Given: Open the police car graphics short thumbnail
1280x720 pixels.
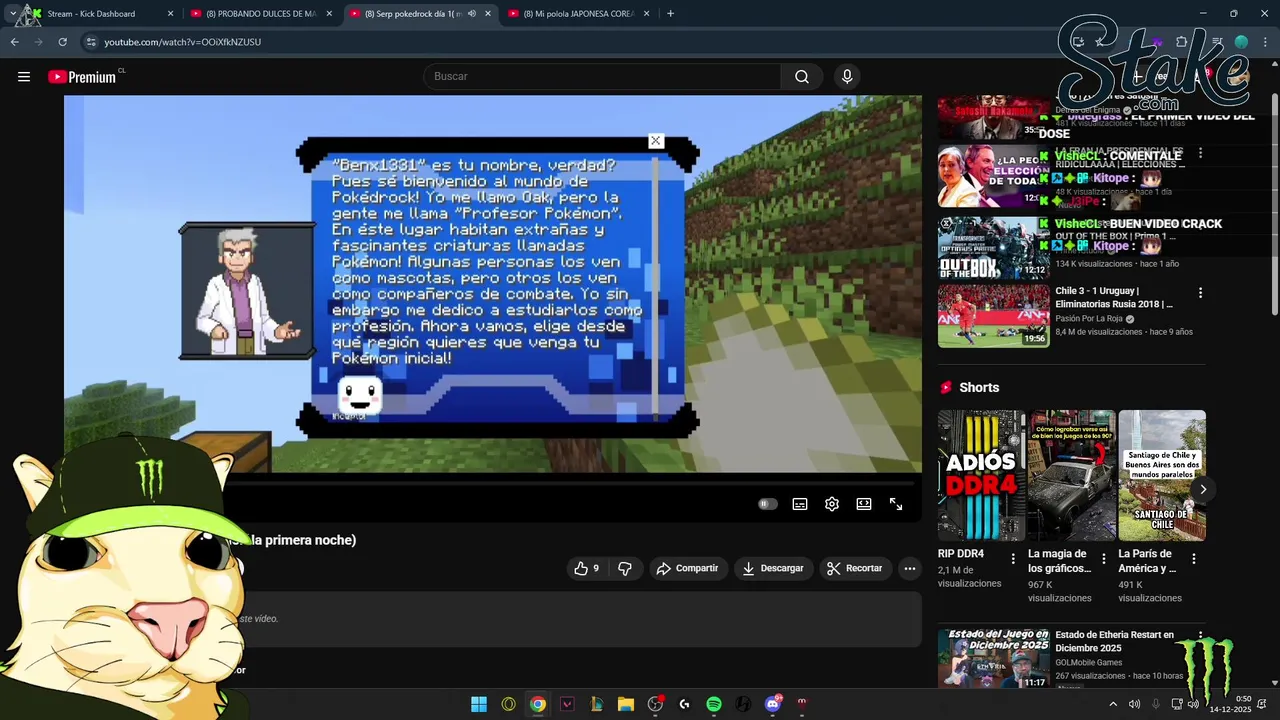Looking at the screenshot, I should click(x=1072, y=475).
